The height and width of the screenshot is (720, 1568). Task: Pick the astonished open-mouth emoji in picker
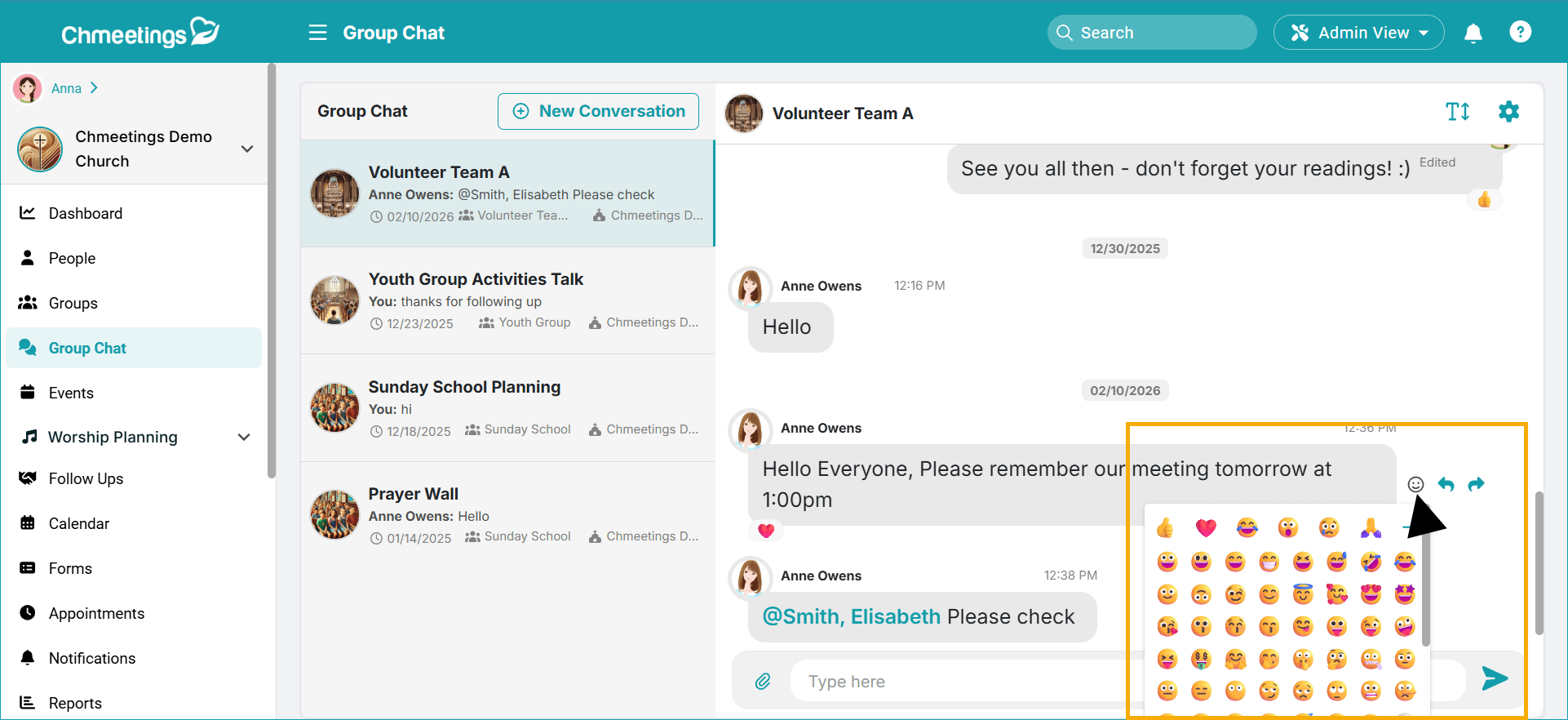coord(1288,528)
